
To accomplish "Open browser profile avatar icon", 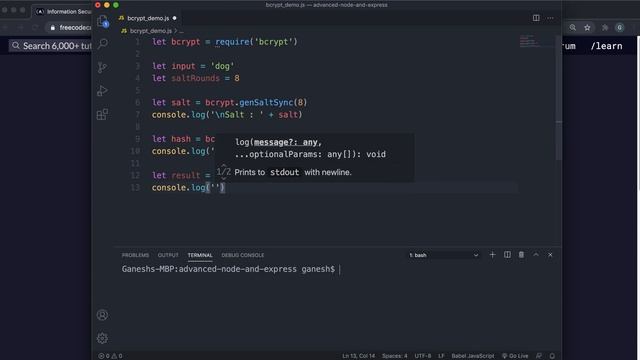I will tap(620, 27).
